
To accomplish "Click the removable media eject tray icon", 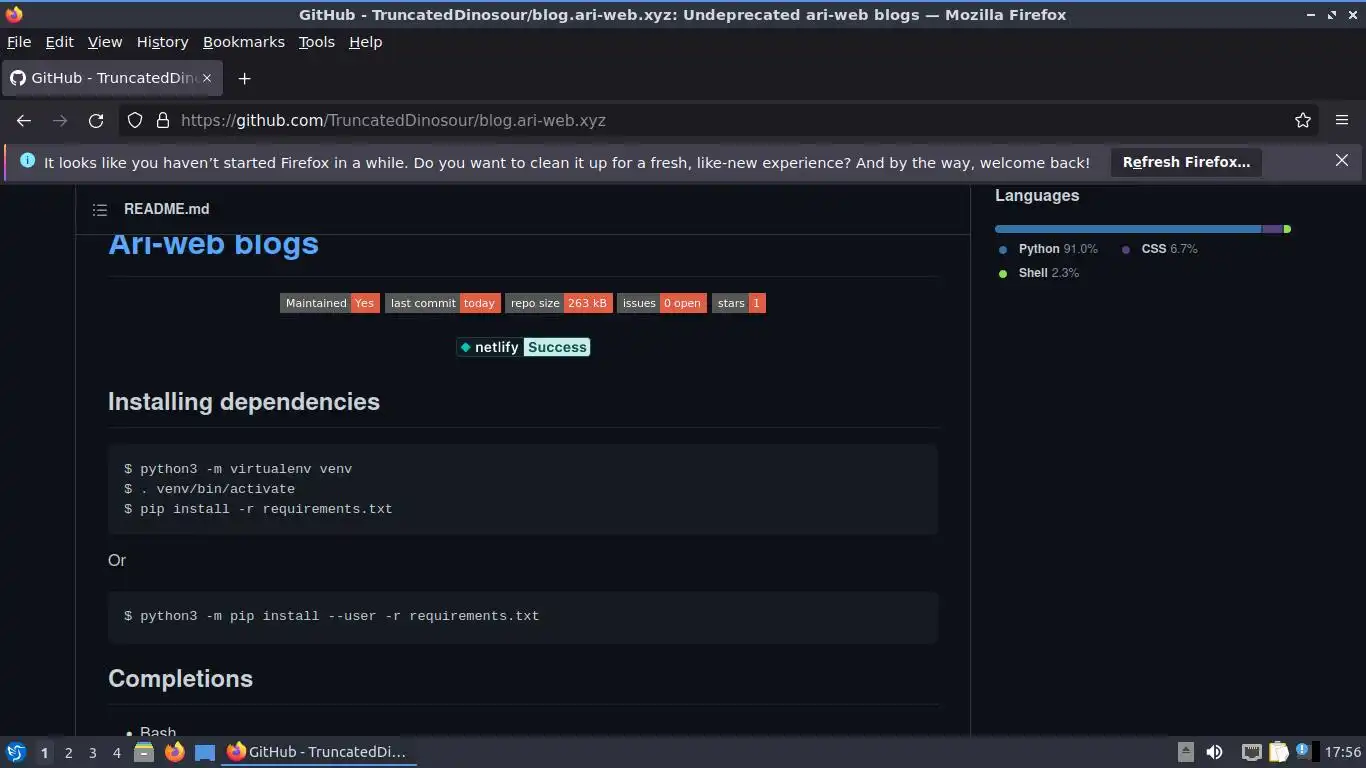I will click(x=1186, y=752).
